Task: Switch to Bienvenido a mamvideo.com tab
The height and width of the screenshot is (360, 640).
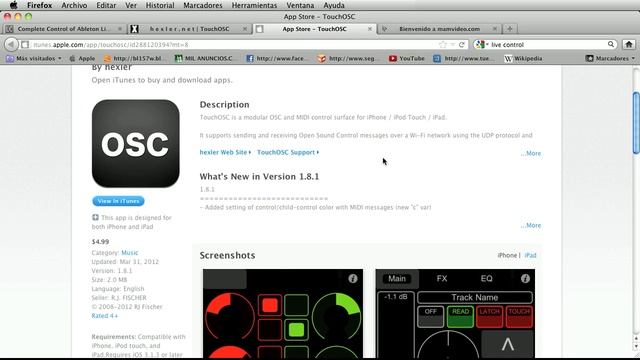Action: coord(439,29)
